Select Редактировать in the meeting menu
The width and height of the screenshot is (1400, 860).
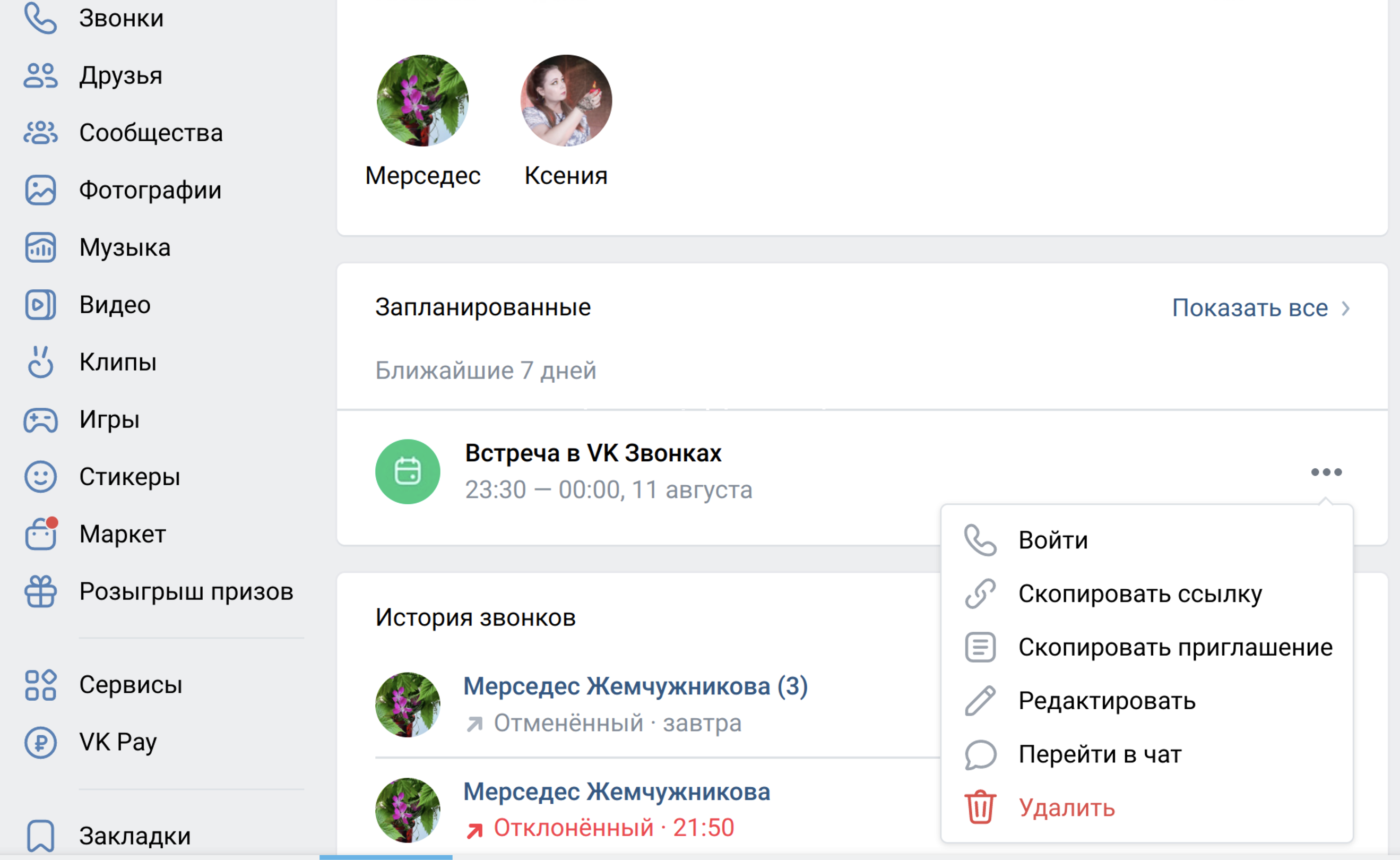pyautogui.click(x=1107, y=701)
